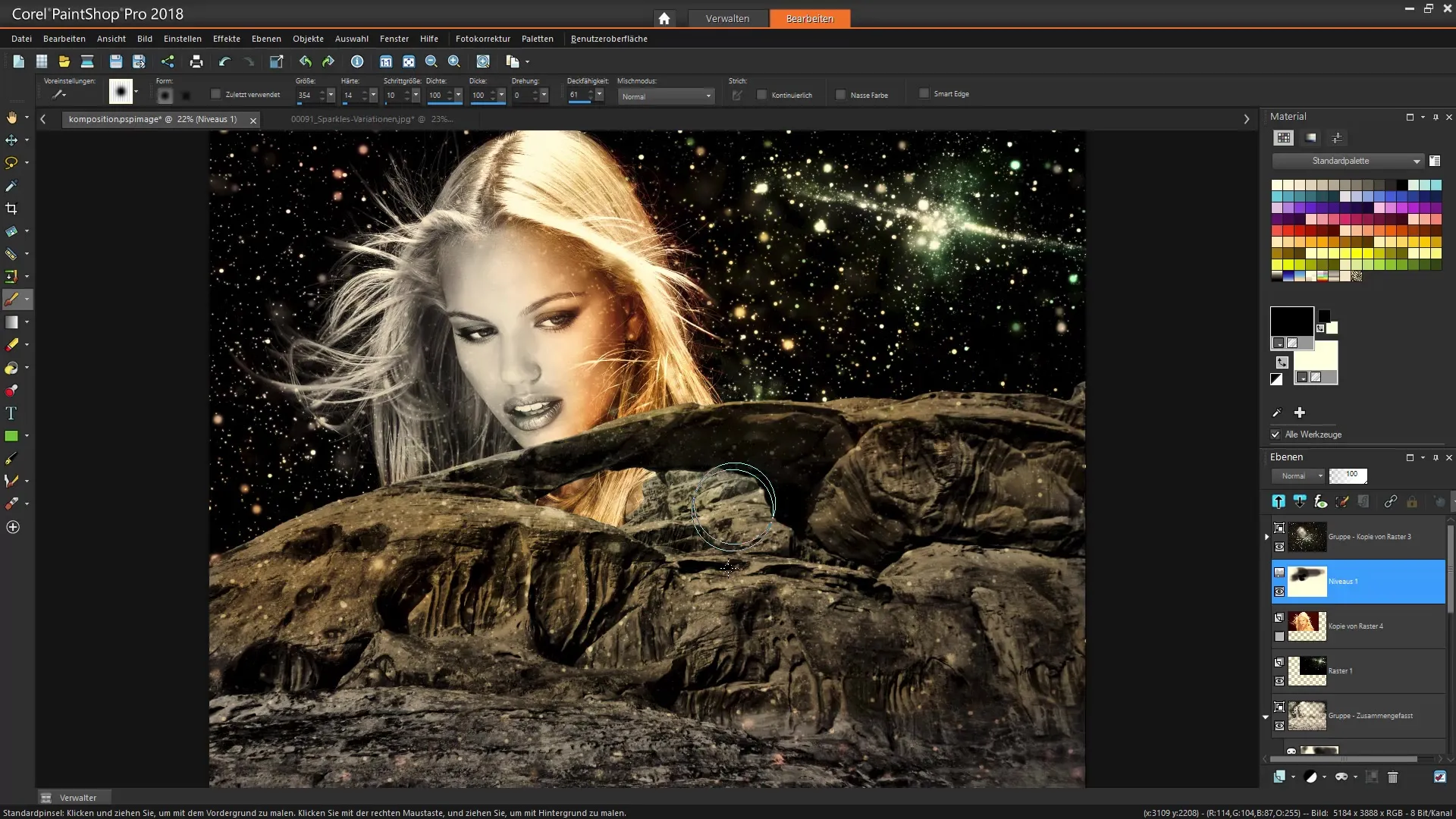Image resolution: width=1456 pixels, height=819 pixels.
Task: Open the Fotokorrektur menu
Action: [482, 39]
